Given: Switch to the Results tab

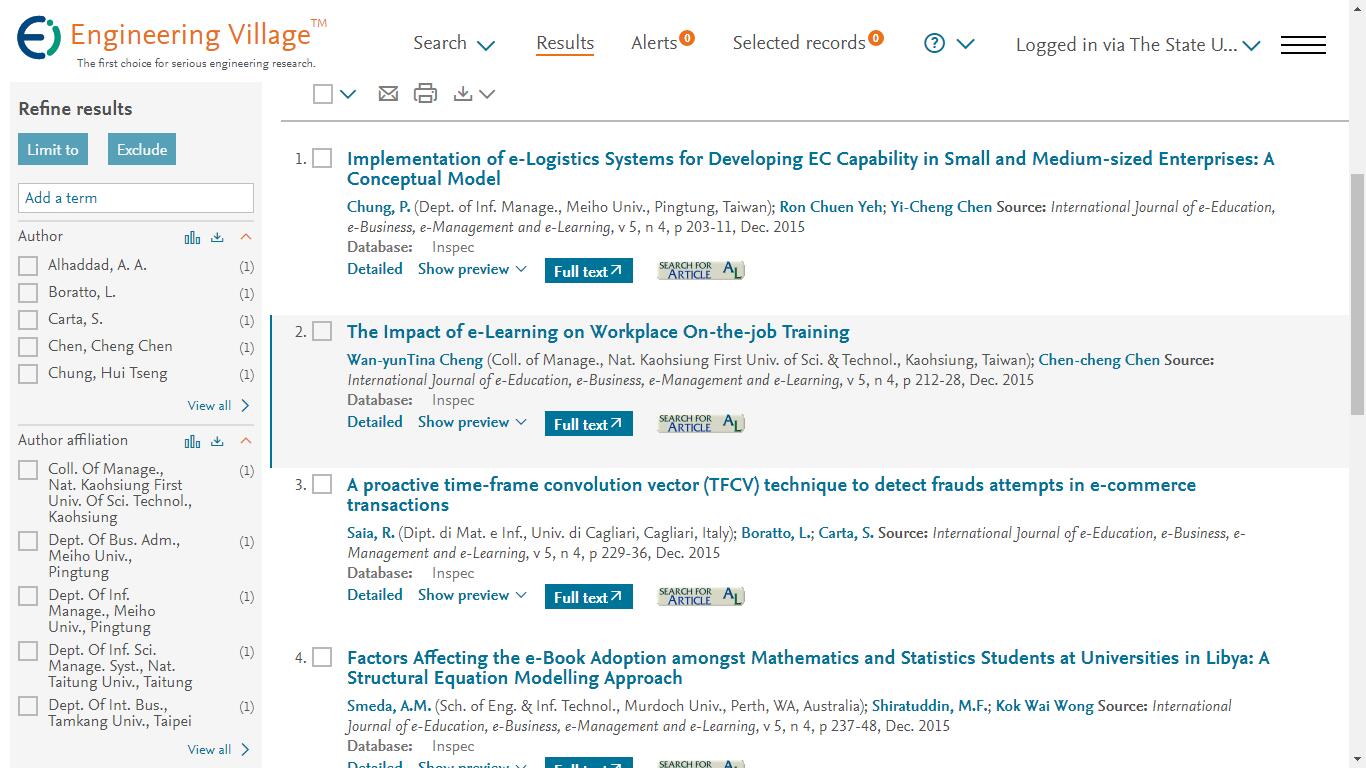Looking at the screenshot, I should point(565,43).
